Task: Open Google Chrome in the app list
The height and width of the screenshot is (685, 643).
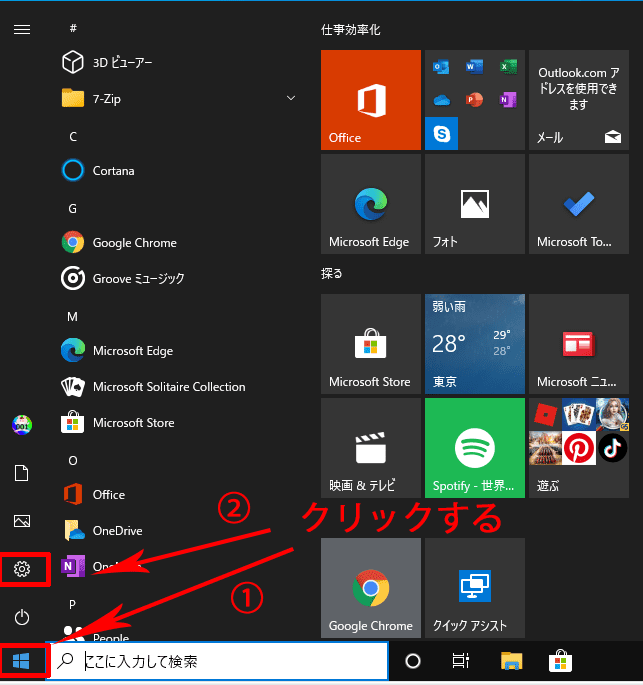Action: 134,242
